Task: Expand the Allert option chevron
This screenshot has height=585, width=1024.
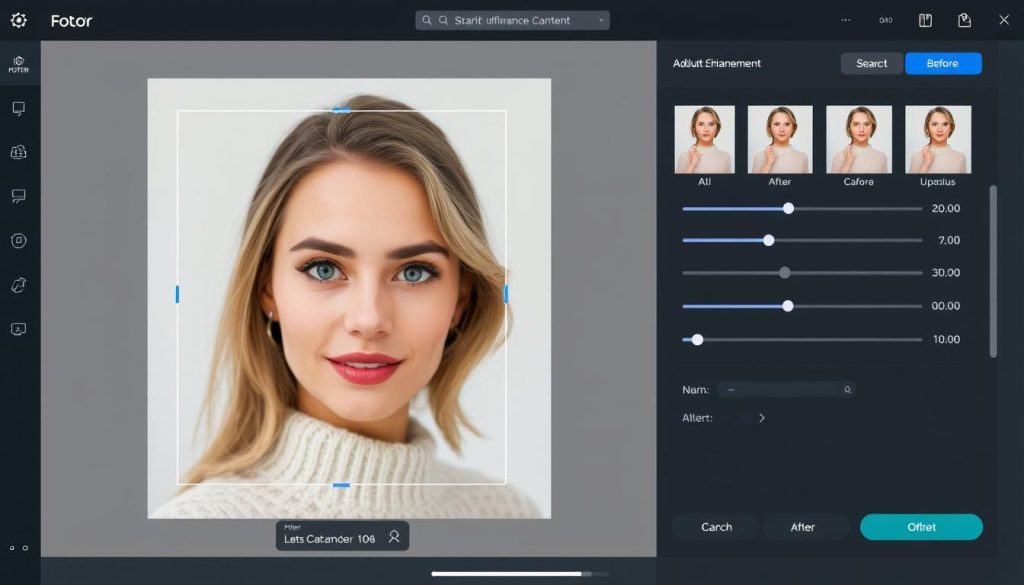Action: (763, 418)
